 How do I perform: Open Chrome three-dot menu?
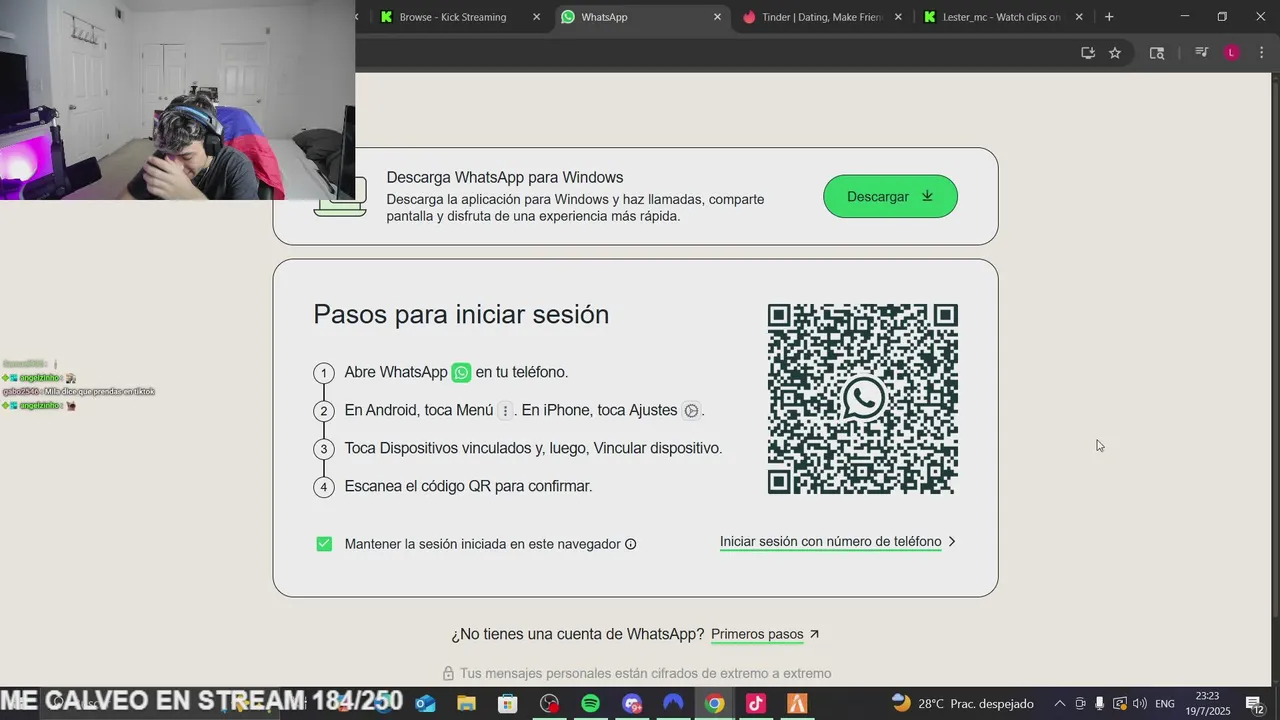click(1261, 53)
